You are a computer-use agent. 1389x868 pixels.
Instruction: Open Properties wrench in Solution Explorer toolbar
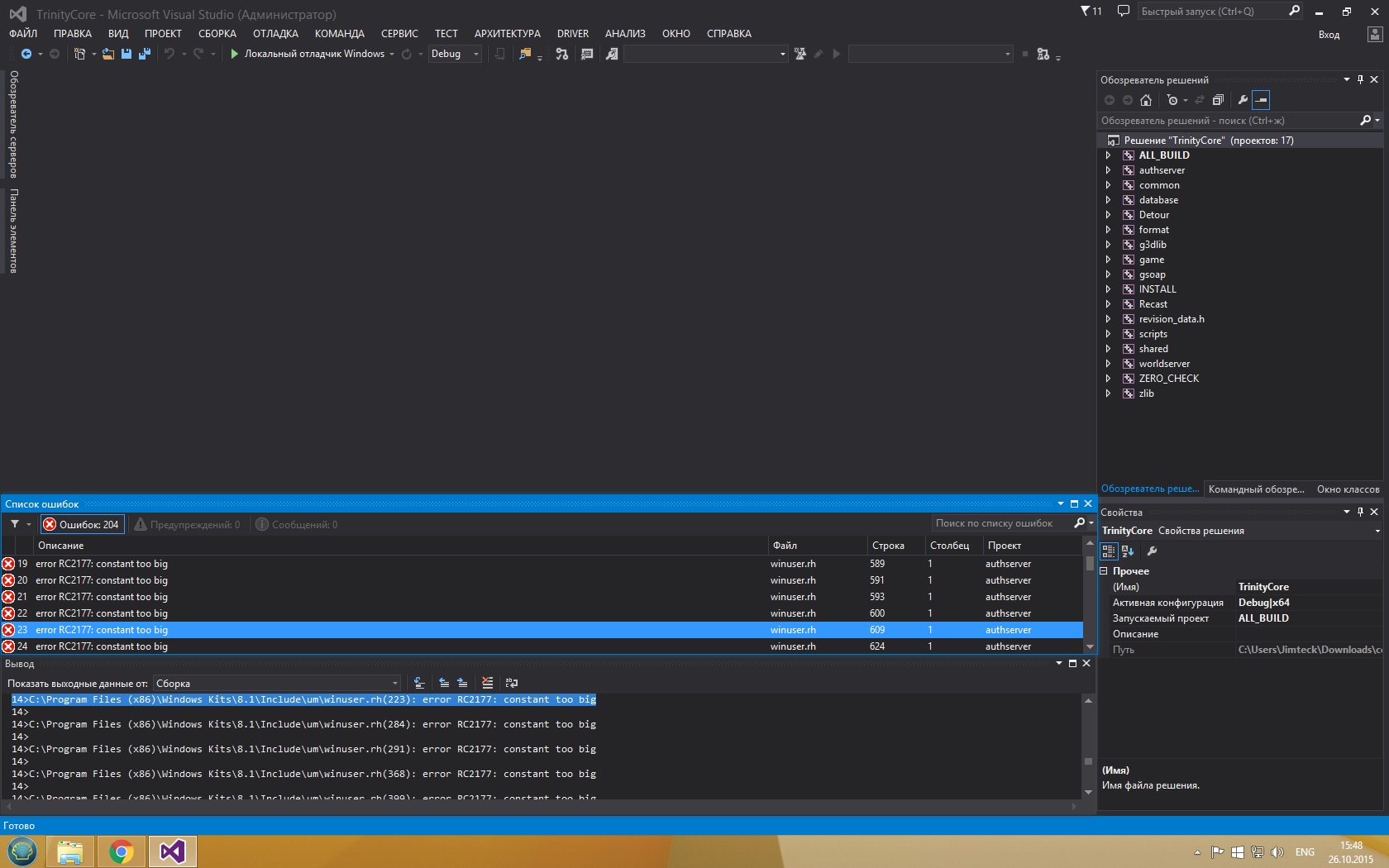click(x=1242, y=100)
